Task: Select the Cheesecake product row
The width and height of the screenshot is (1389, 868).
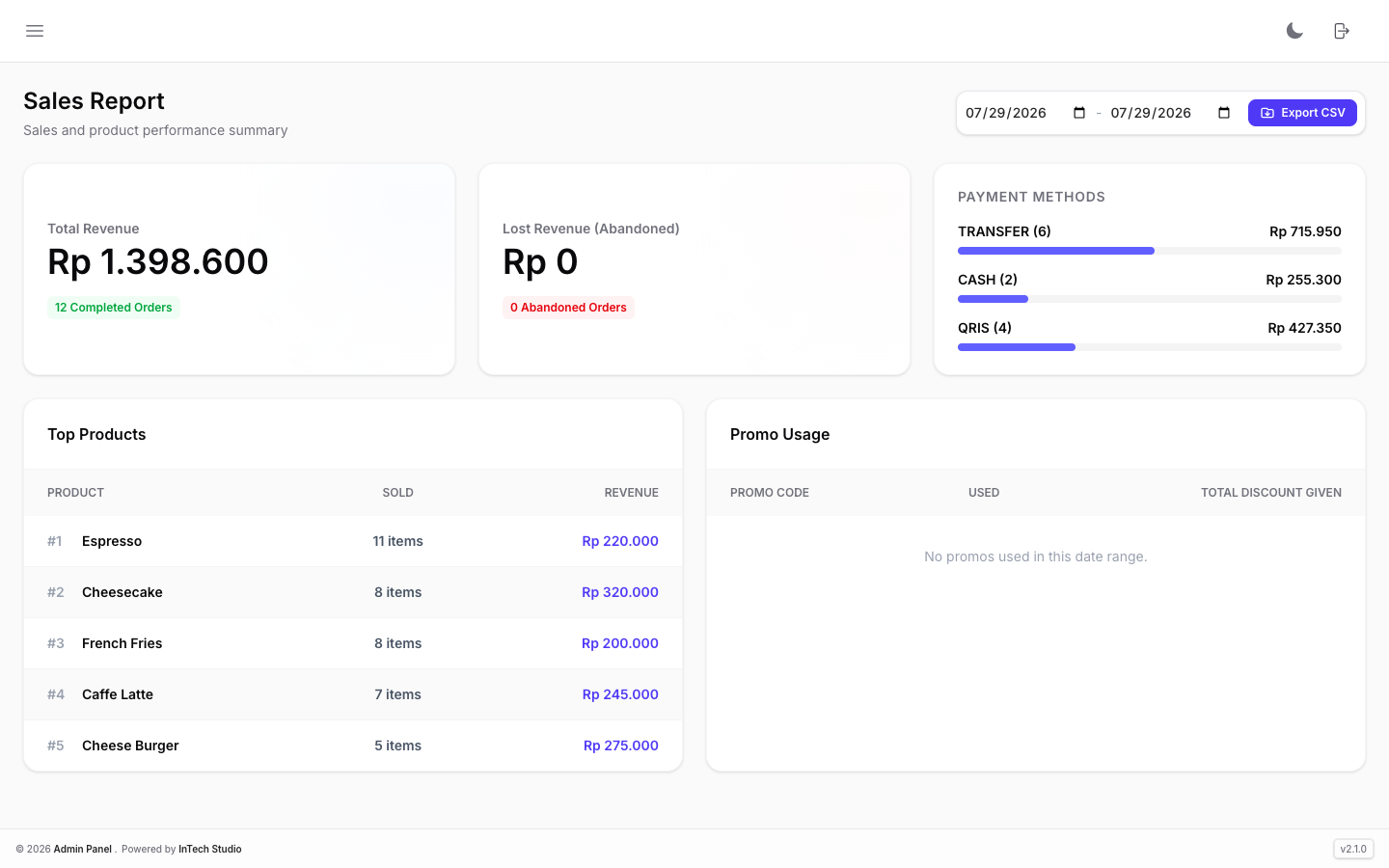Action: click(x=353, y=592)
